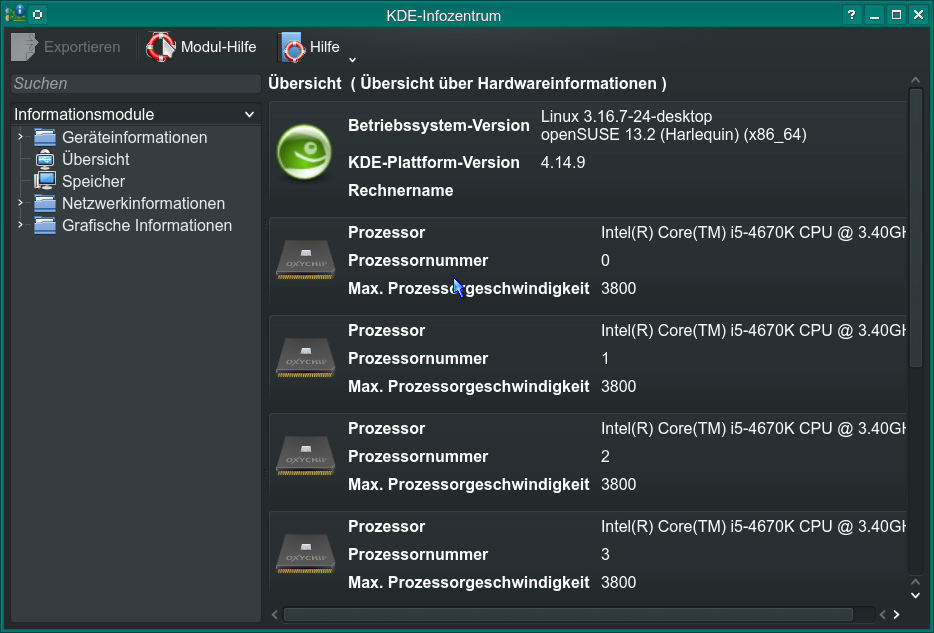This screenshot has width=934, height=633.
Task: Click the horizontal scrollbar second left arrow
Action: (x=883, y=615)
